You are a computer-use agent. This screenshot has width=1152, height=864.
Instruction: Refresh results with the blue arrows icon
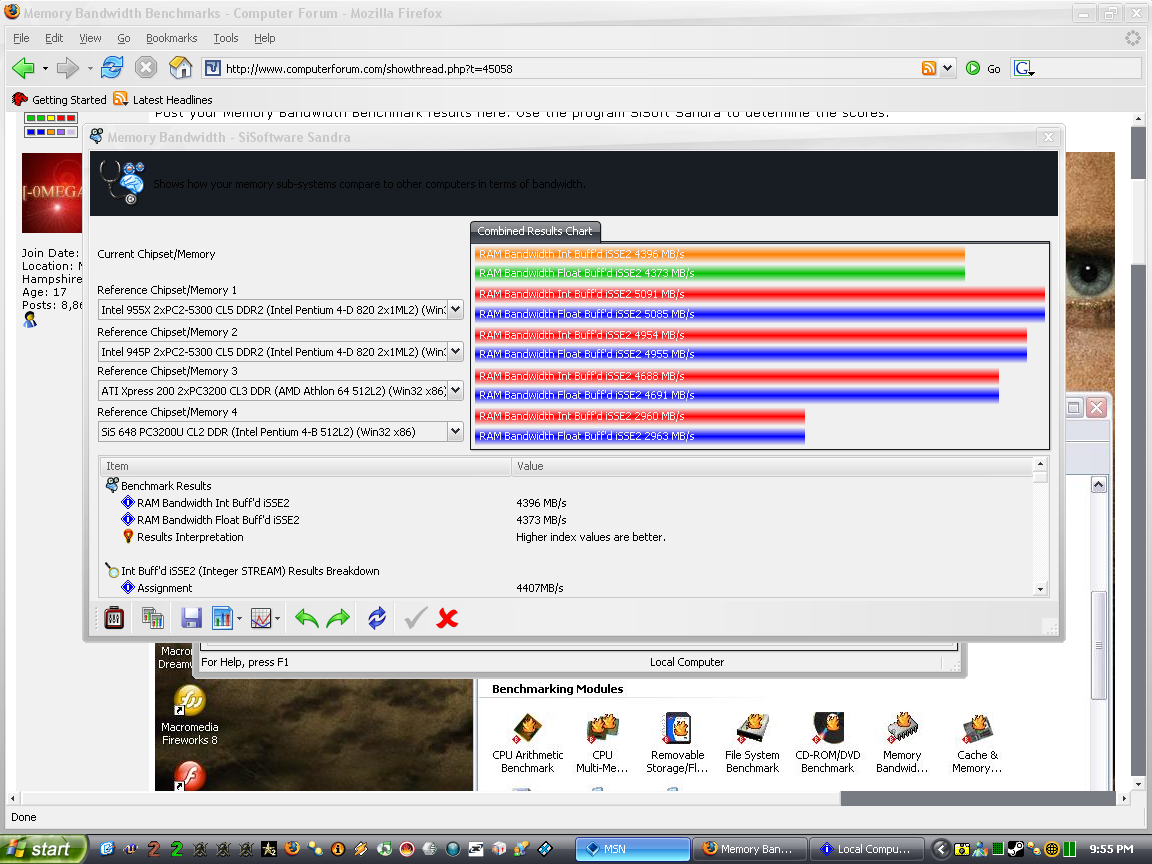pos(377,618)
